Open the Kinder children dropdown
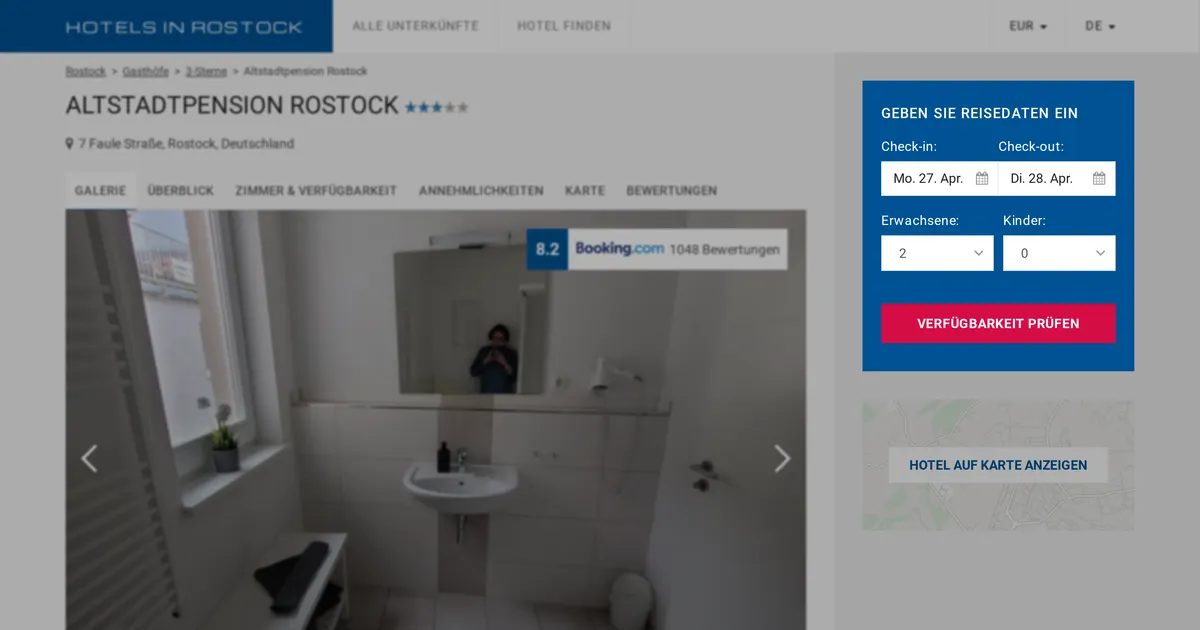 (x=1059, y=253)
